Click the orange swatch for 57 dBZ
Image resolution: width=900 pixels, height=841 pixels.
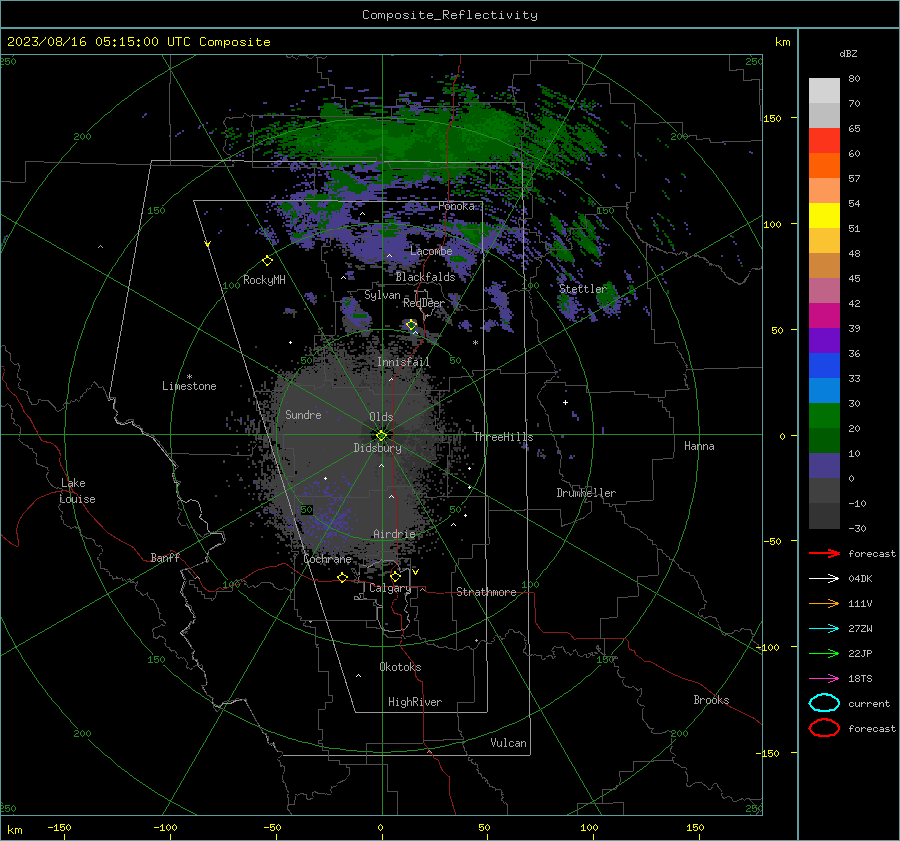pyautogui.click(x=824, y=166)
